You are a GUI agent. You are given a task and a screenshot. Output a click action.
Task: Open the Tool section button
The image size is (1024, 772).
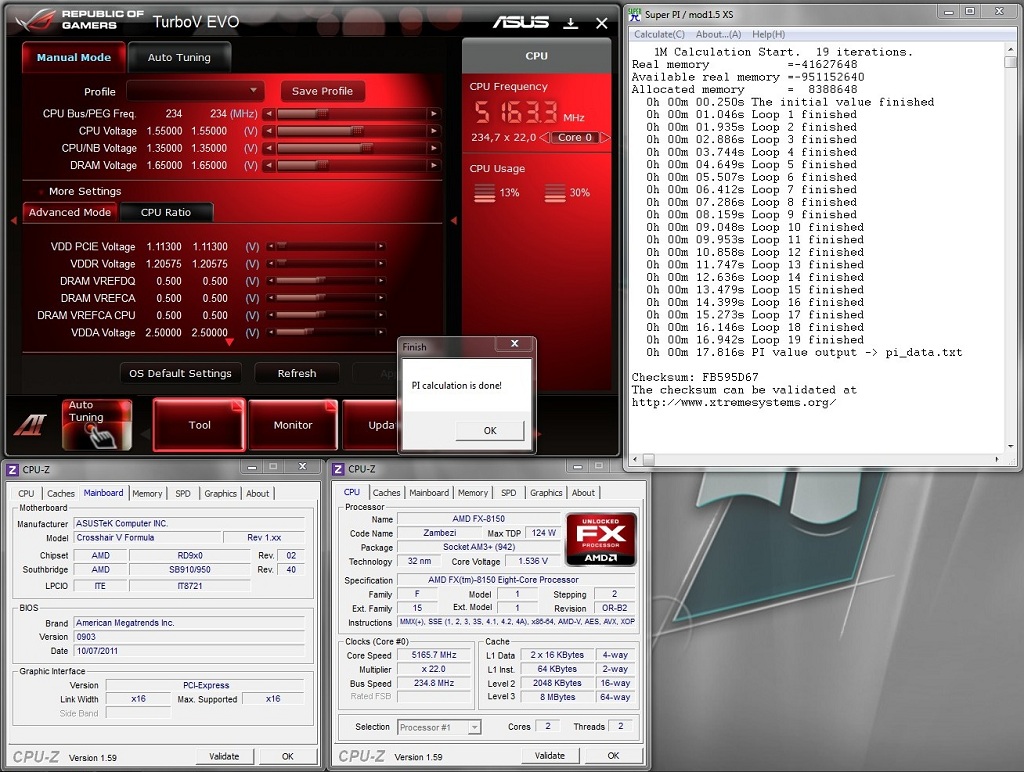click(x=199, y=425)
